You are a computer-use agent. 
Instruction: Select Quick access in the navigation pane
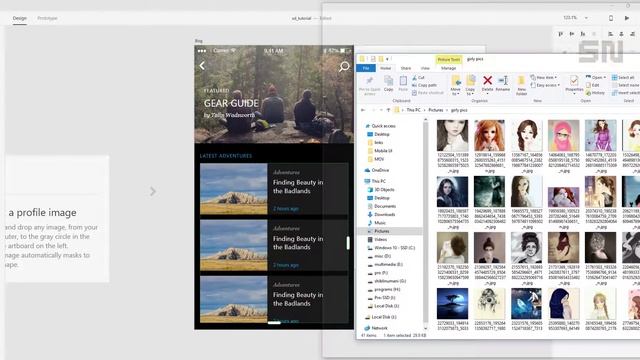click(x=380, y=126)
